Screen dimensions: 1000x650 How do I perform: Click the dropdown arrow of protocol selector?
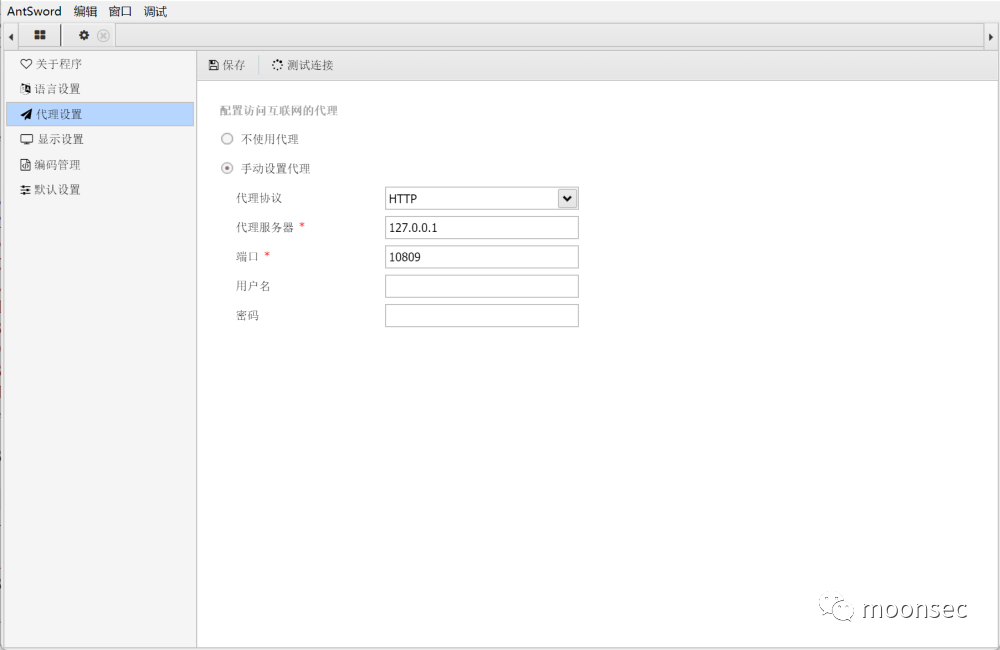[567, 198]
